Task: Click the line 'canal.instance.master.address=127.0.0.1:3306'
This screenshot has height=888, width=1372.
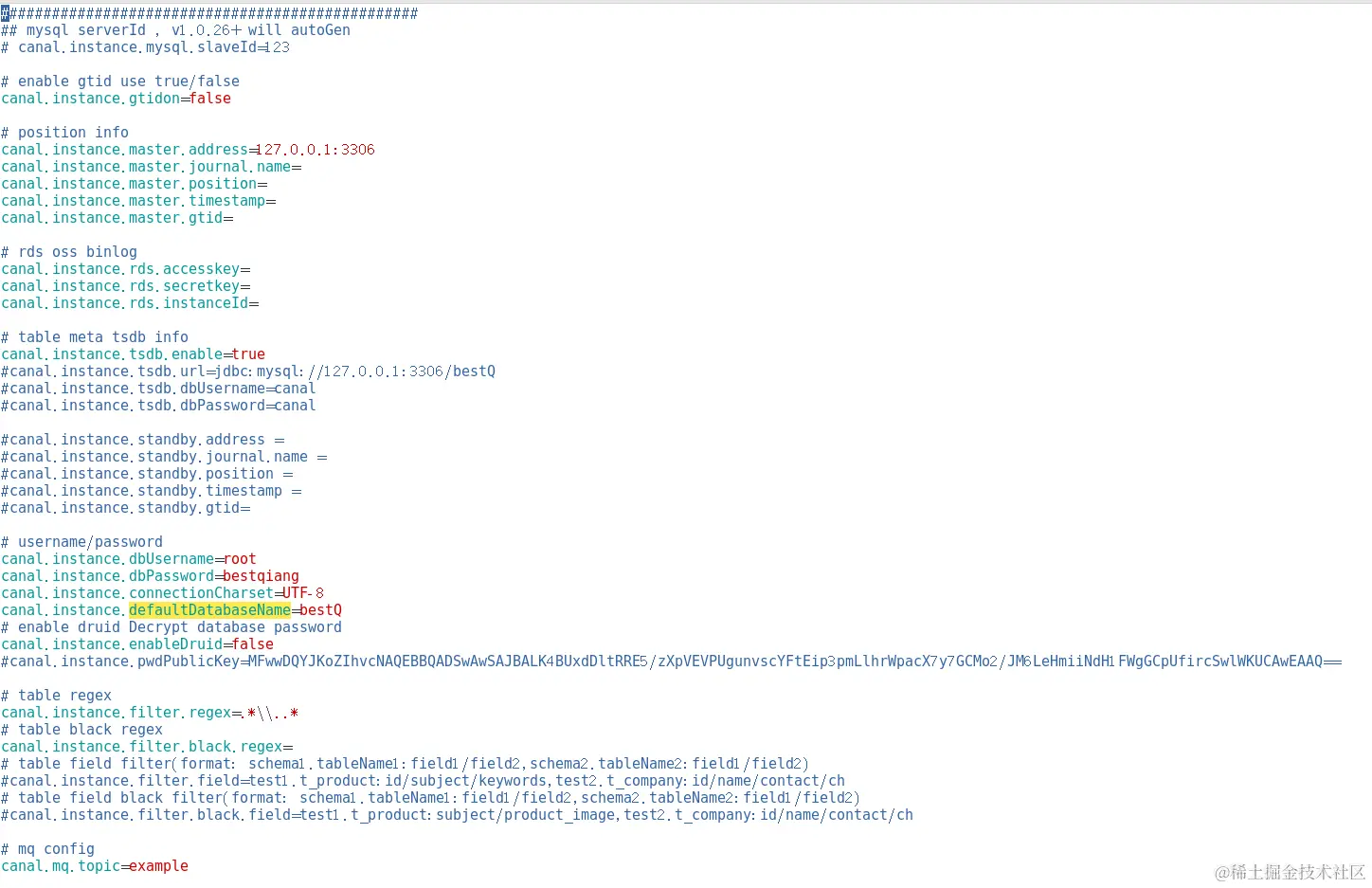Action: point(188,150)
